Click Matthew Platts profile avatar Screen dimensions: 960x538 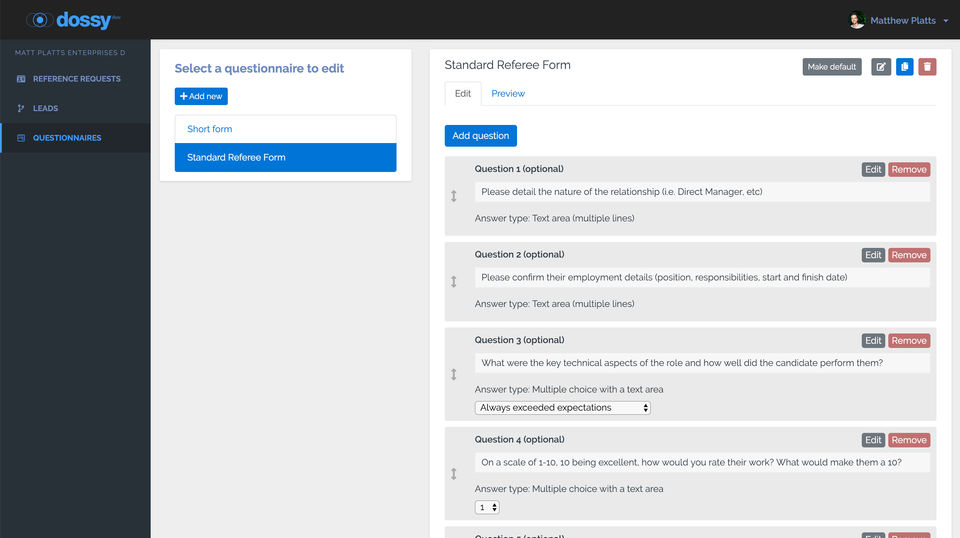(856, 20)
